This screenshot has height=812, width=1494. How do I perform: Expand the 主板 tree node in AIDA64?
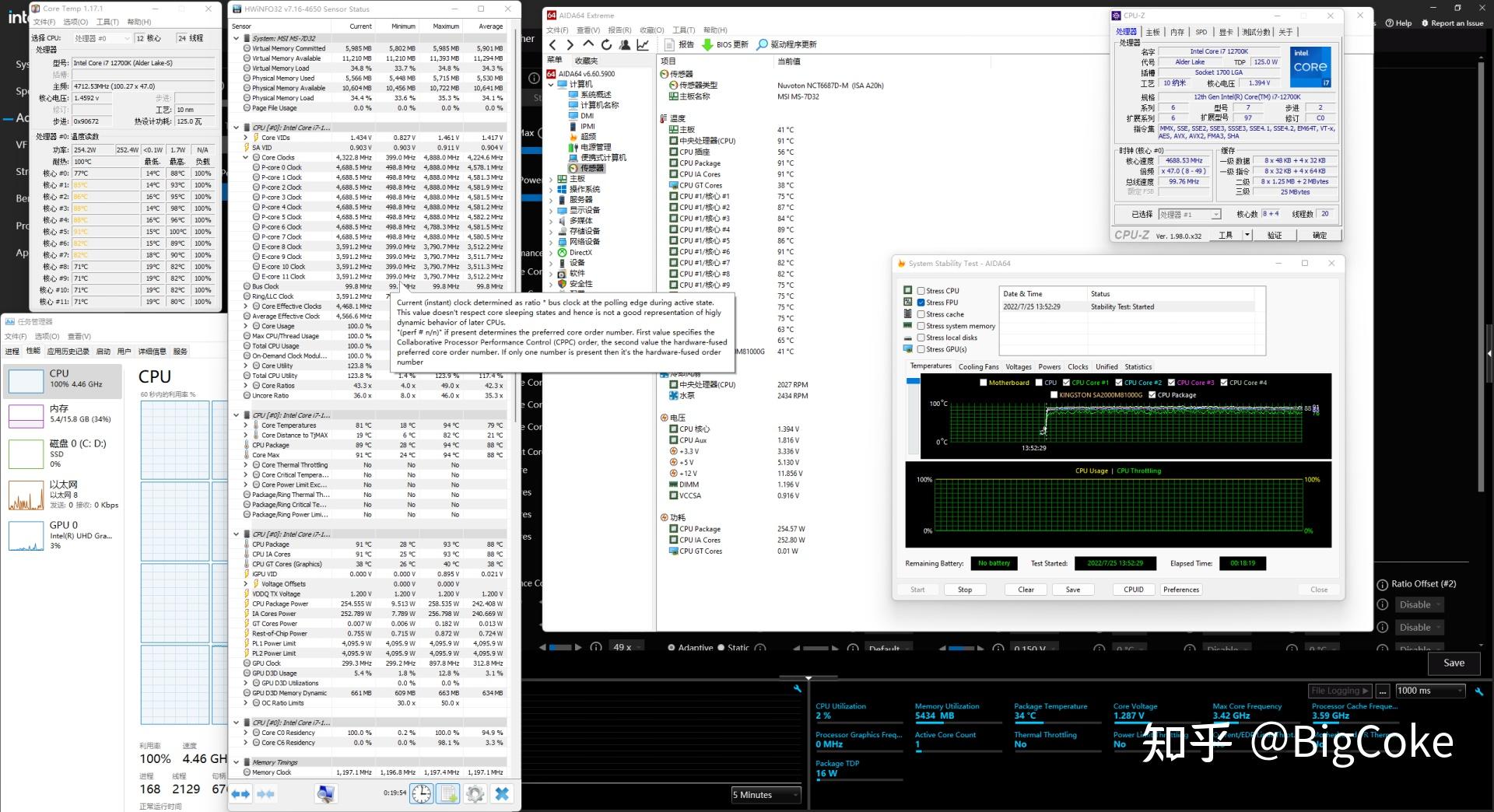(x=551, y=179)
